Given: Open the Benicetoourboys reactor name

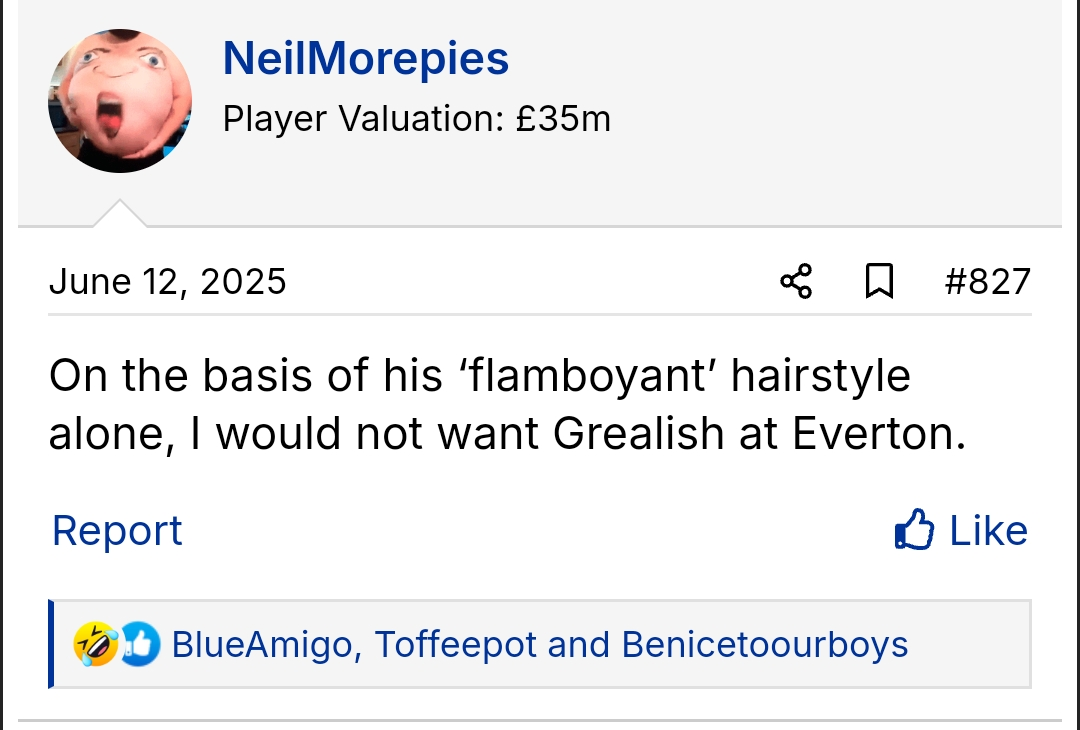Looking at the screenshot, I should pos(764,645).
